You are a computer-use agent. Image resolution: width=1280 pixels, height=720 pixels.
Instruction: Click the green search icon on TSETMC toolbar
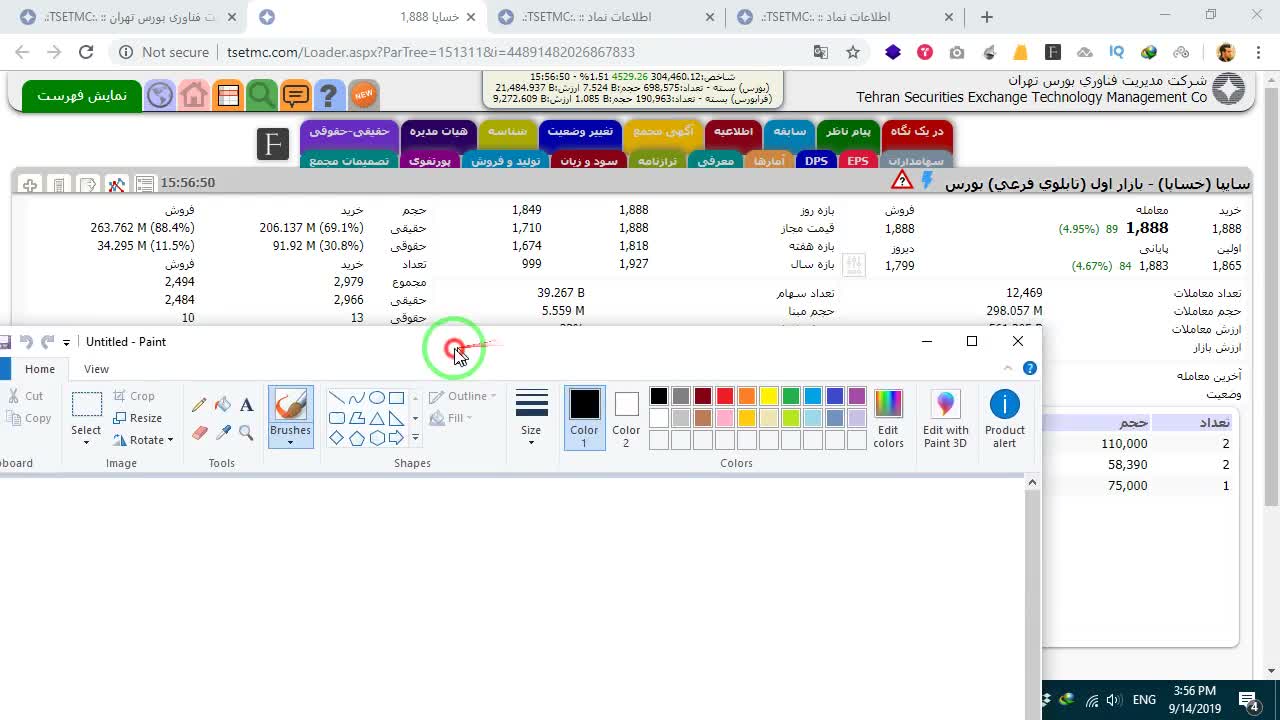click(262, 95)
